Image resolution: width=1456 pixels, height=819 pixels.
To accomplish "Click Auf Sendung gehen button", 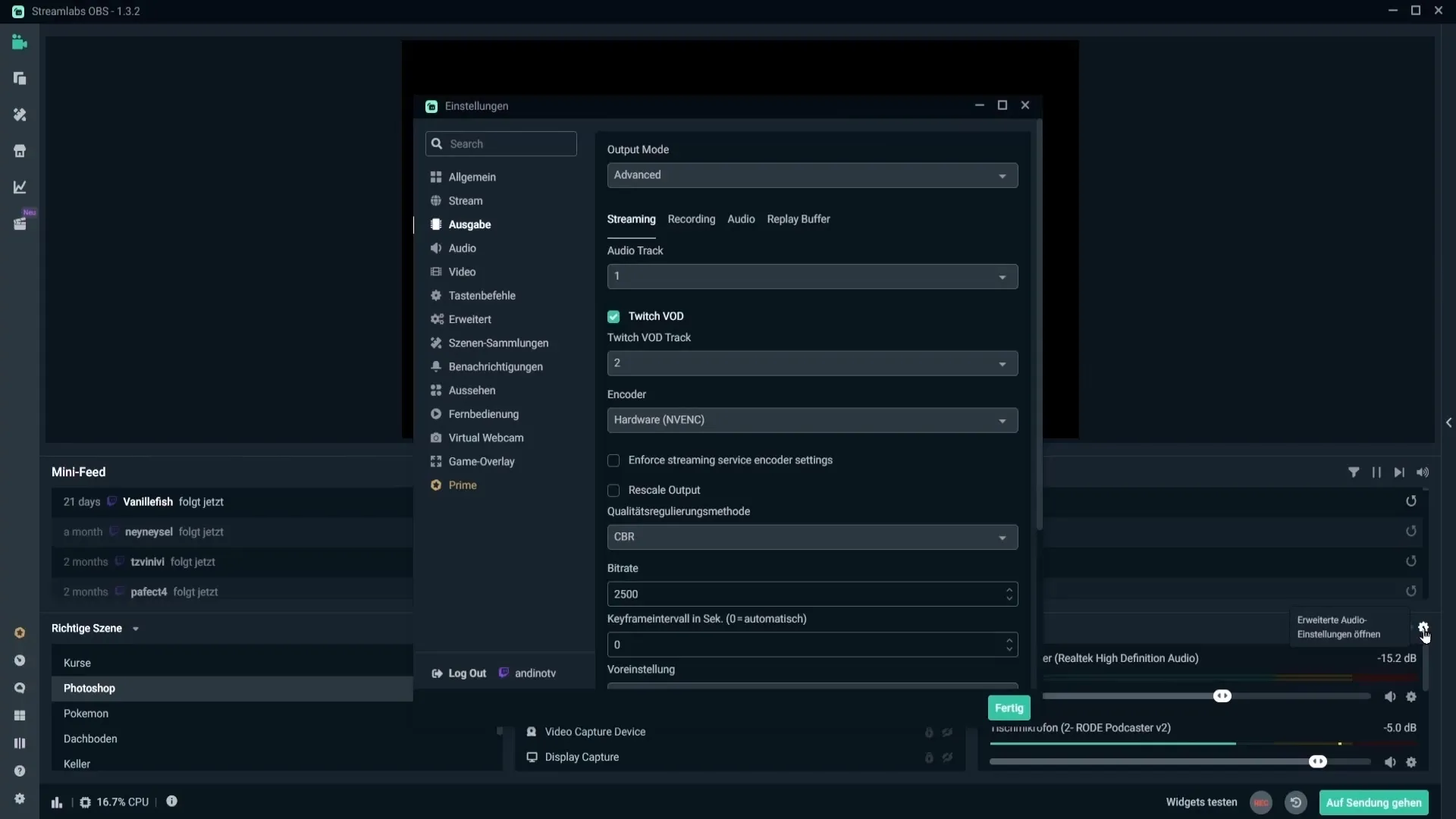I will (1373, 803).
